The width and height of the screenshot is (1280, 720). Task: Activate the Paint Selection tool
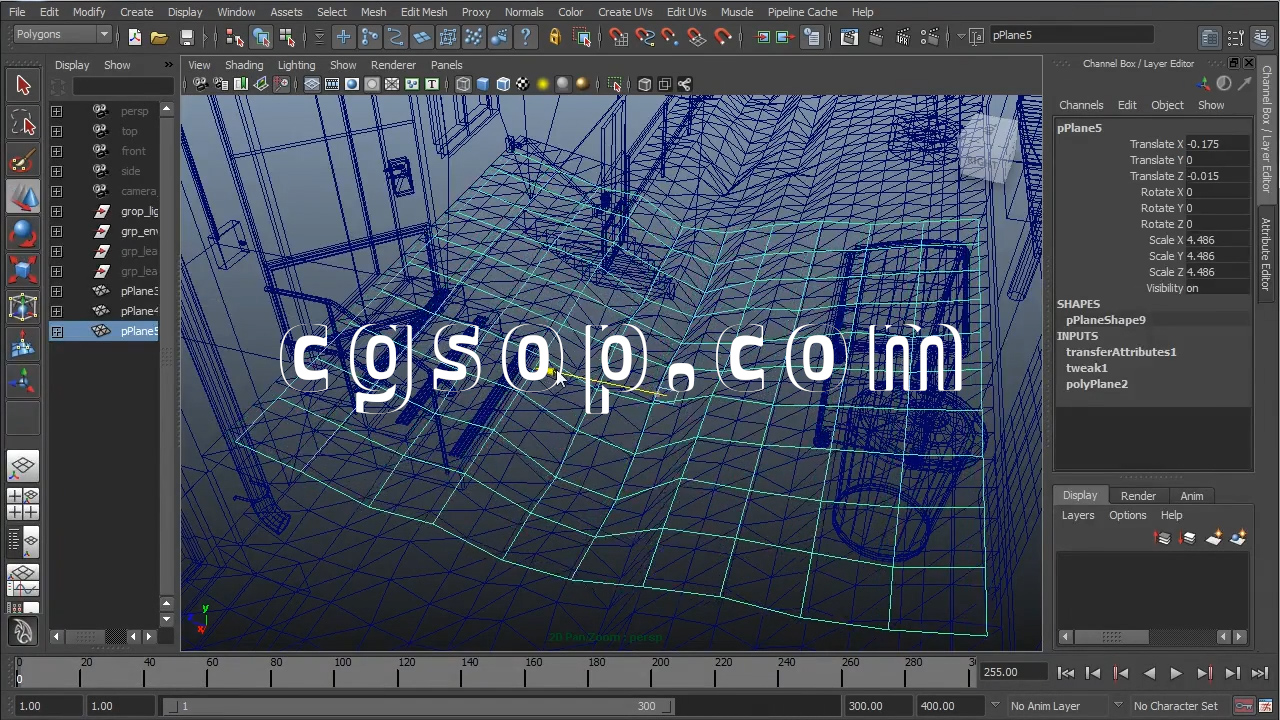(23, 161)
